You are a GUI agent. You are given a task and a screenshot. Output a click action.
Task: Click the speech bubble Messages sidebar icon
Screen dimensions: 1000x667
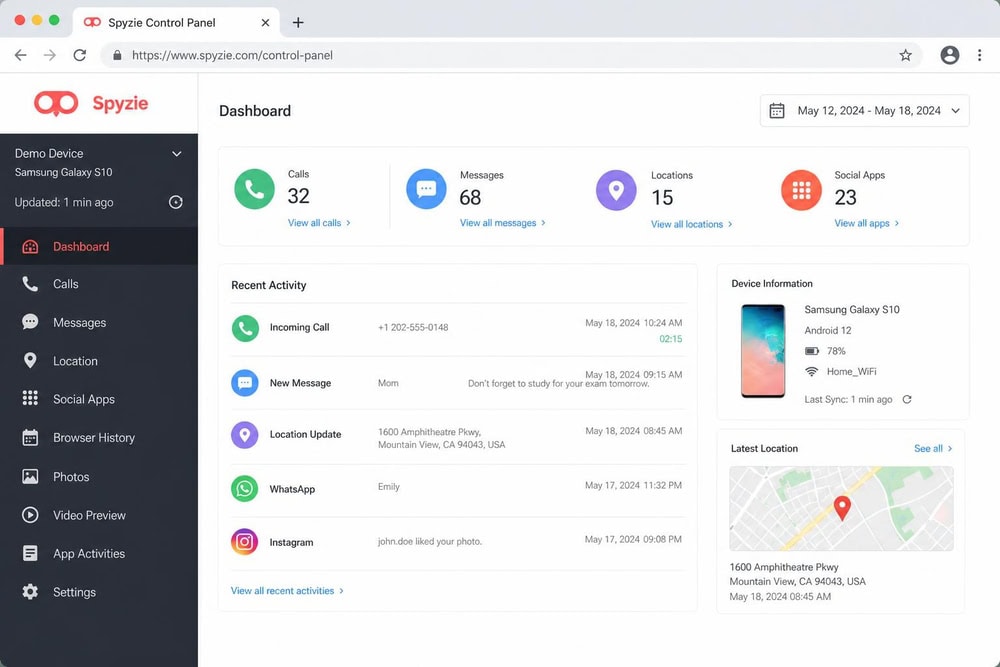click(x=30, y=322)
